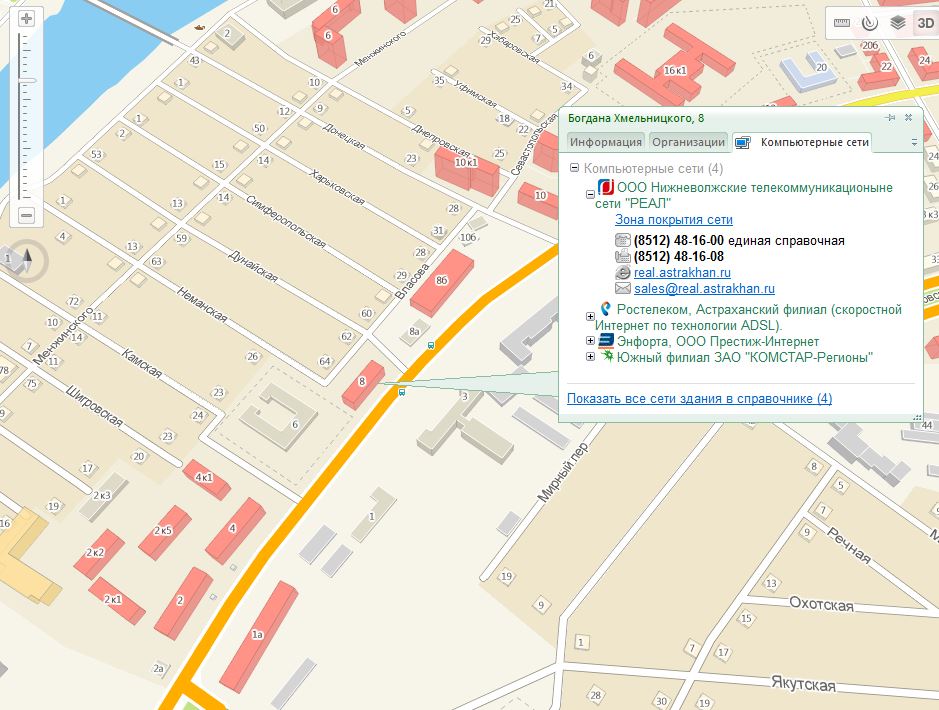Screen dimensions: 939x710
Task: Open the Зона покрытия сети link
Action: 674,220
